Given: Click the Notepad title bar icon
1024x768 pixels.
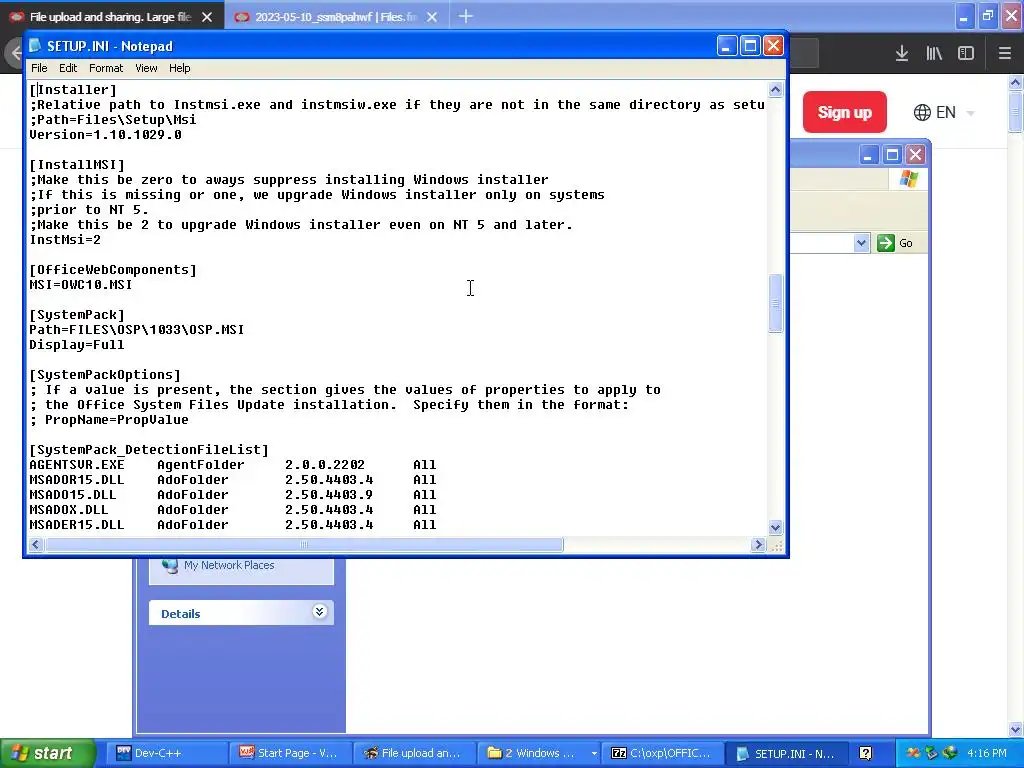Looking at the screenshot, I should click(x=35, y=46).
